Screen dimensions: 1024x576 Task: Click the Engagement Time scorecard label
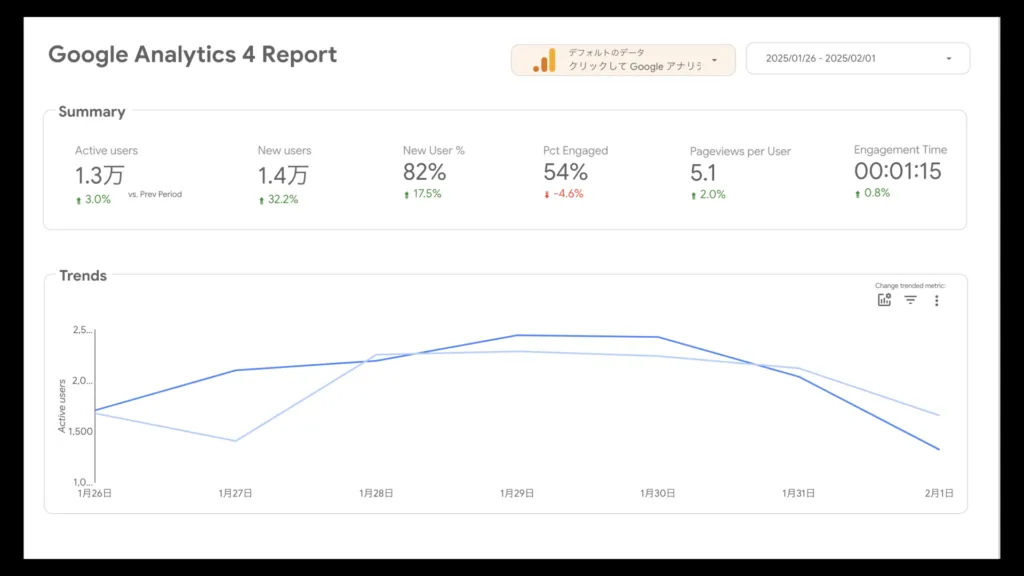pos(901,150)
